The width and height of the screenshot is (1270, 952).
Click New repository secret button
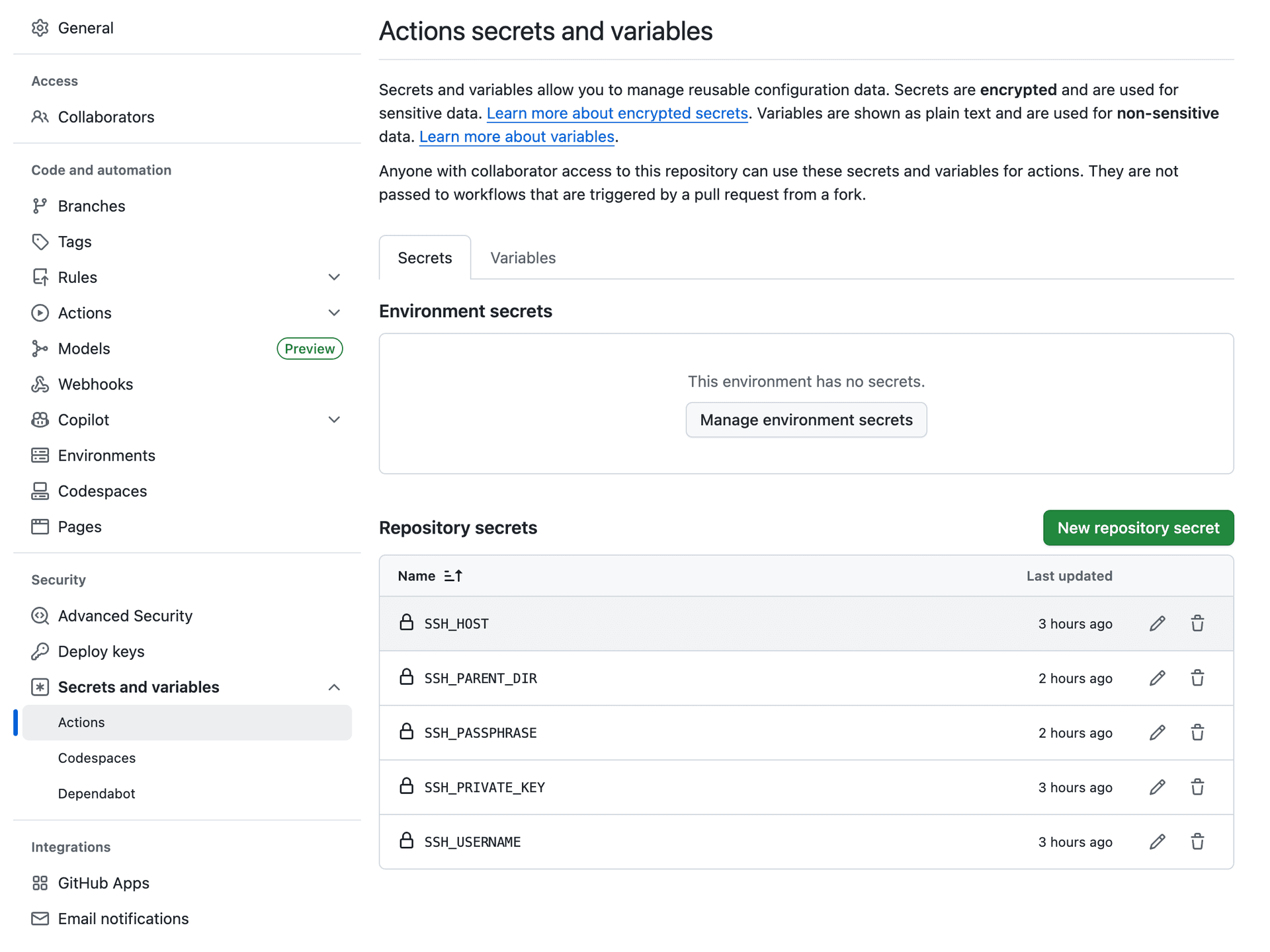1138,528
